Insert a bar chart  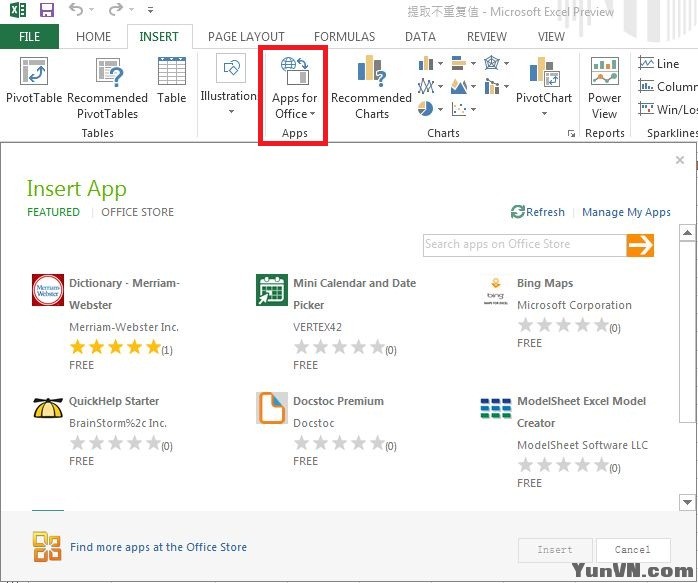(458, 63)
